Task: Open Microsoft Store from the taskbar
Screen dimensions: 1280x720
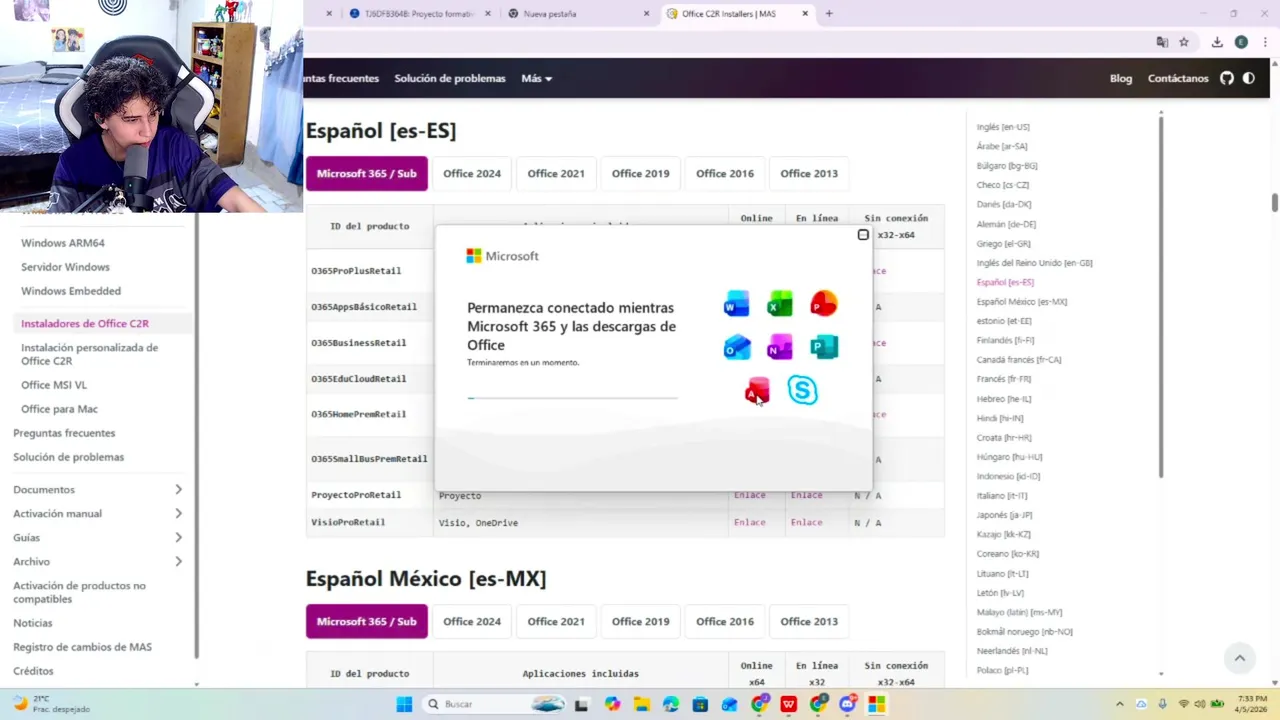Action: 700,704
